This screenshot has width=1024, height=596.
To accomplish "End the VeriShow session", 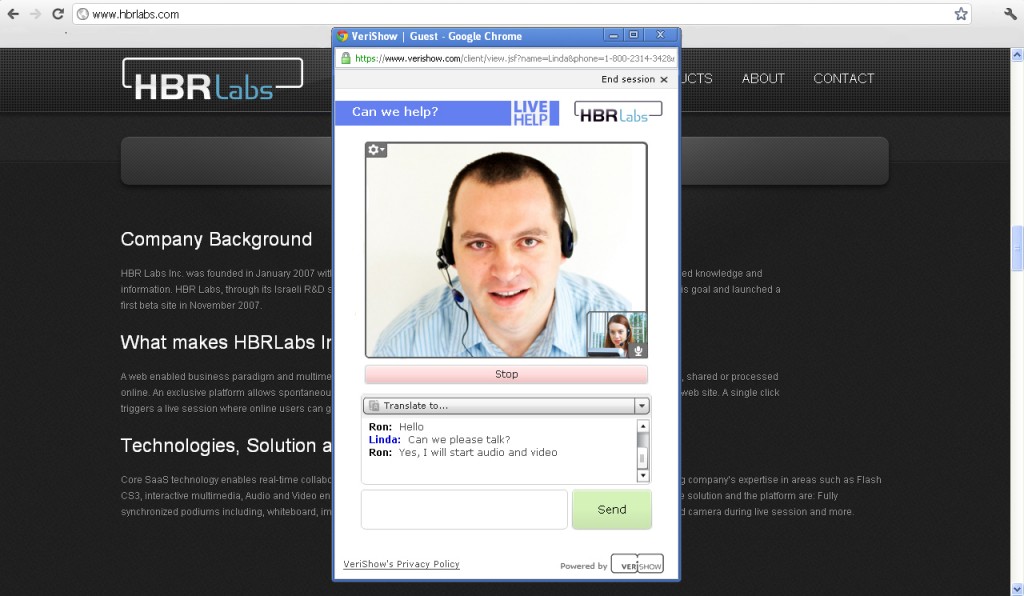I will click(634, 79).
